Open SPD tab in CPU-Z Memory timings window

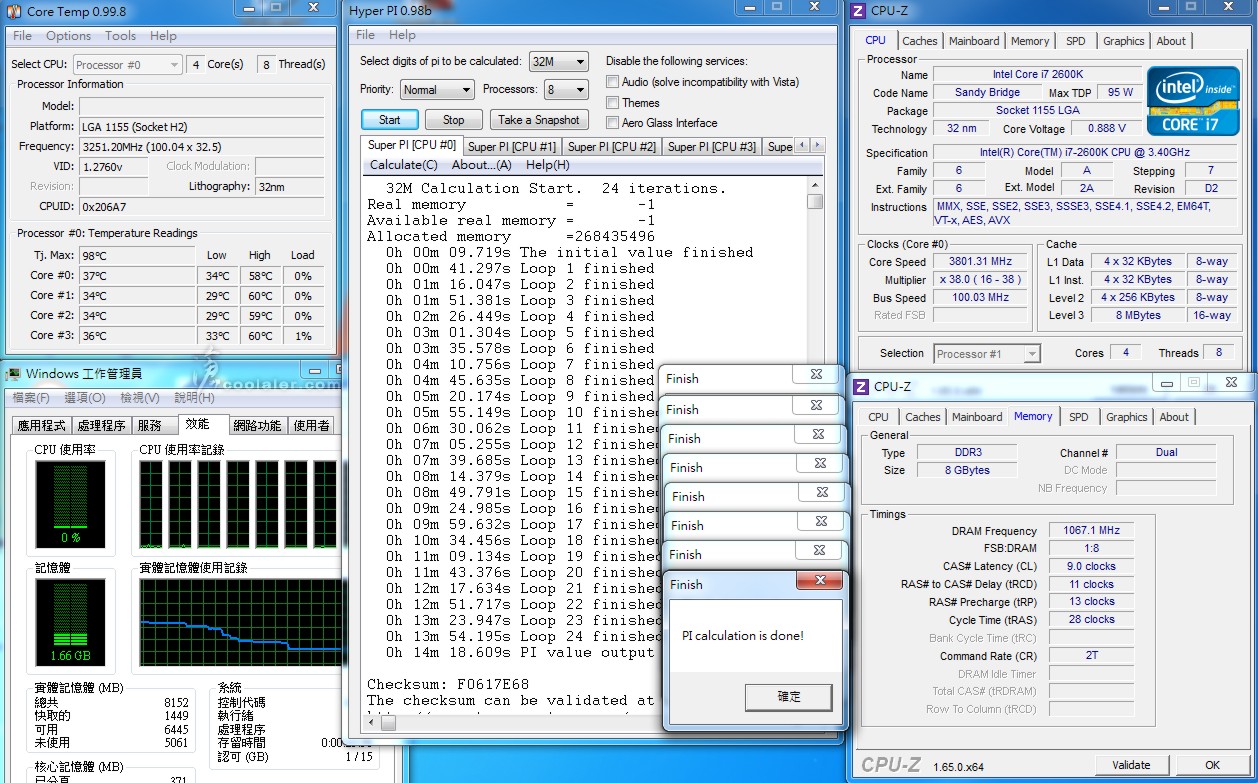(1078, 417)
